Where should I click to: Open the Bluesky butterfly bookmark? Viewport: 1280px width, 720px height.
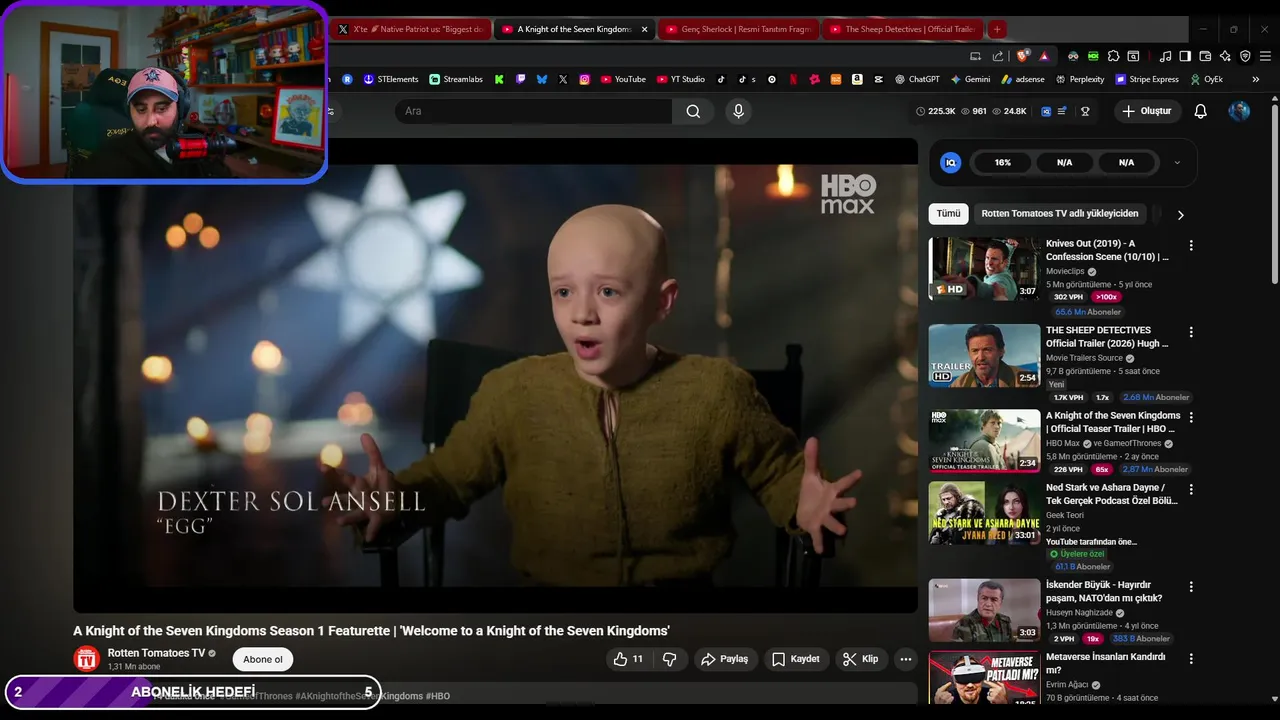click(x=542, y=79)
